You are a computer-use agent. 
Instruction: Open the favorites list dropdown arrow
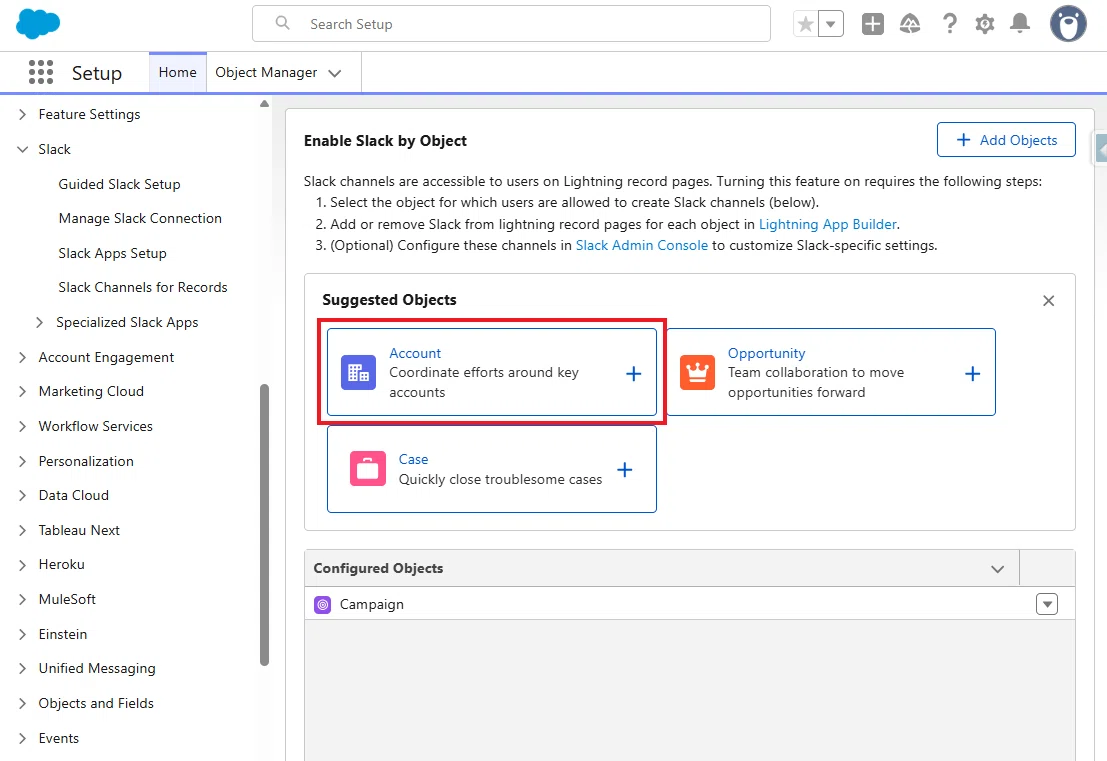click(x=831, y=25)
